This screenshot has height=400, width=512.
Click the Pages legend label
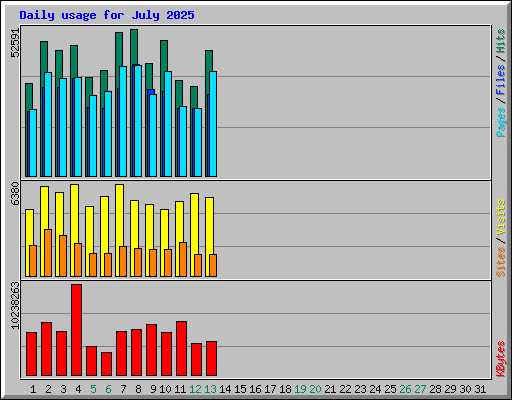click(501, 122)
